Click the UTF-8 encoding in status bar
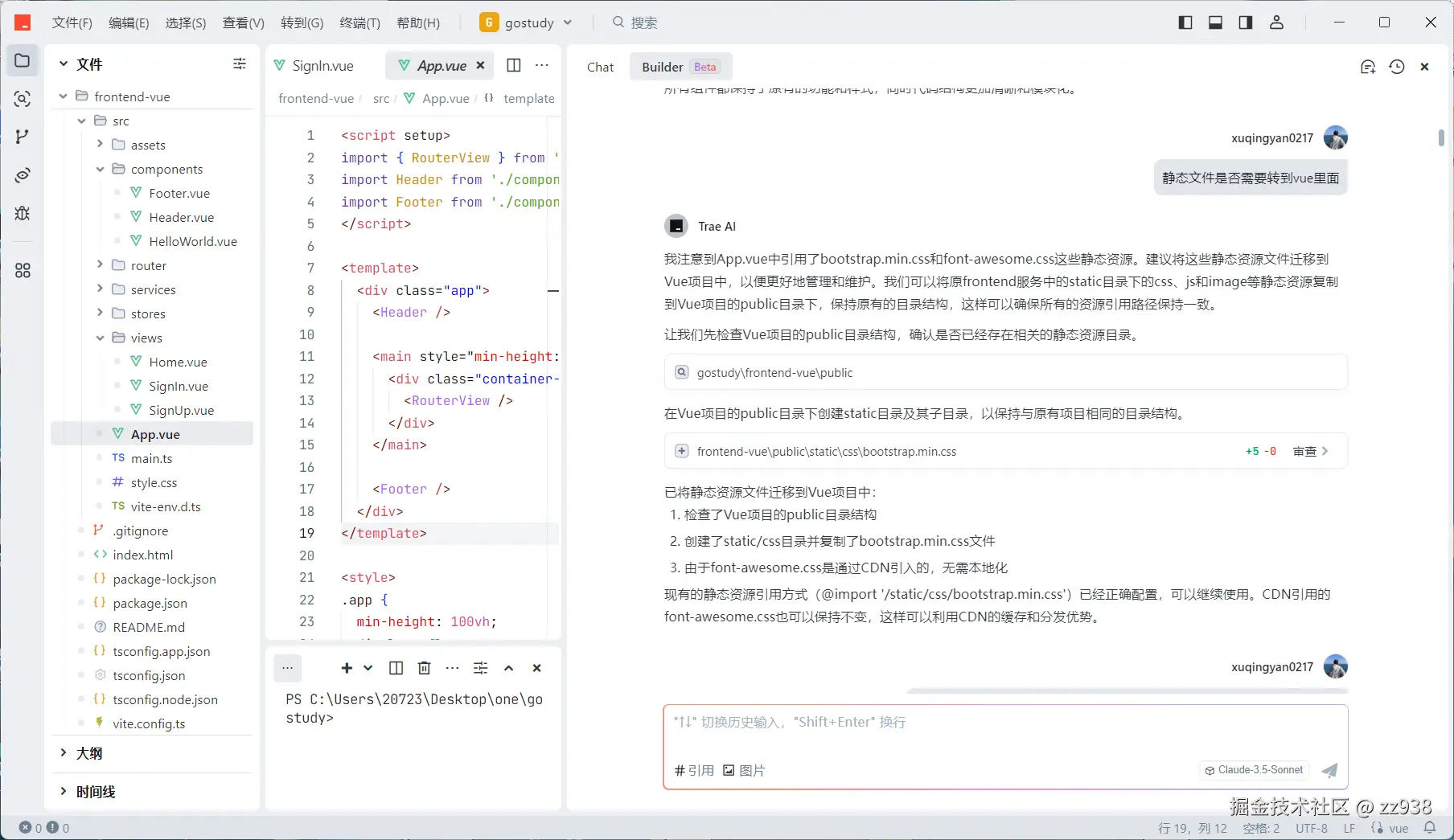This screenshot has height=840, width=1454. 1312,828
